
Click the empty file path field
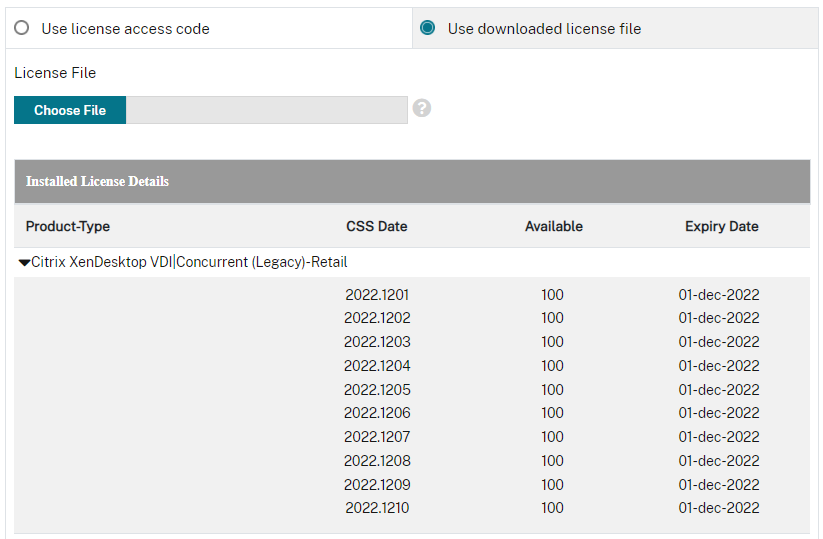click(x=266, y=110)
